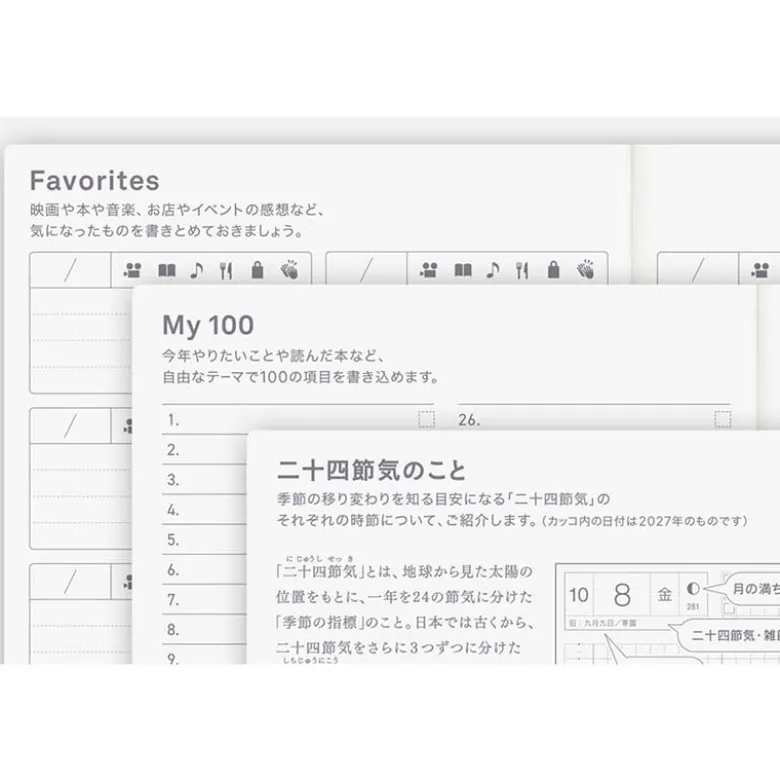Click the note カッコ内の日付は2027年のものです

645,521
